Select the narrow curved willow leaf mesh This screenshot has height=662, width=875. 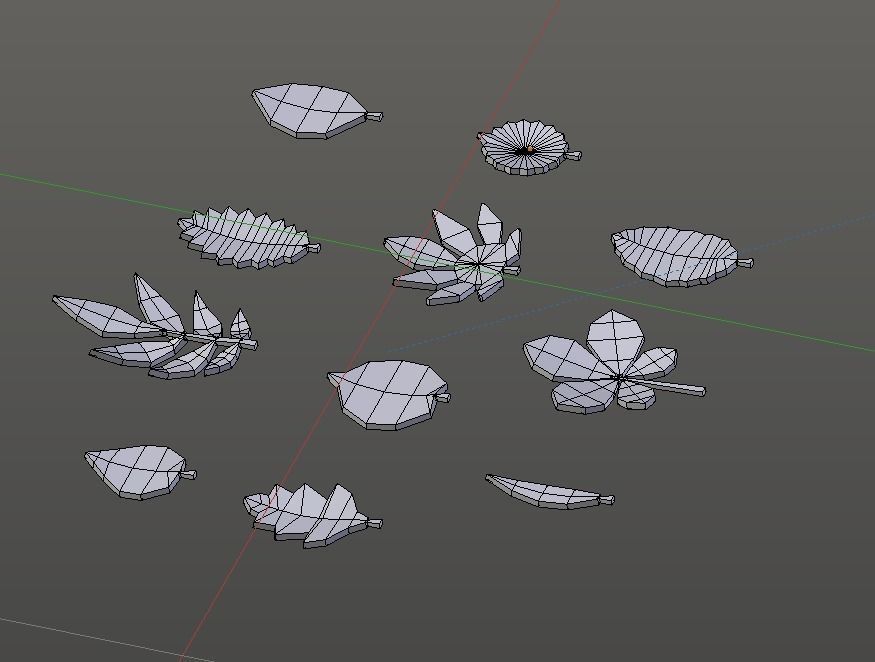(x=550, y=492)
